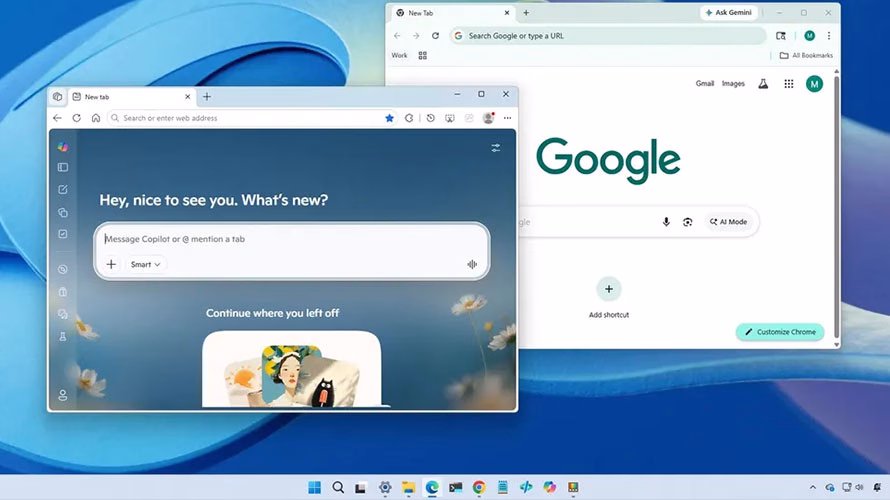The height and width of the screenshot is (500, 890).
Task: Open Edge profile avatar
Action: click(x=488, y=118)
